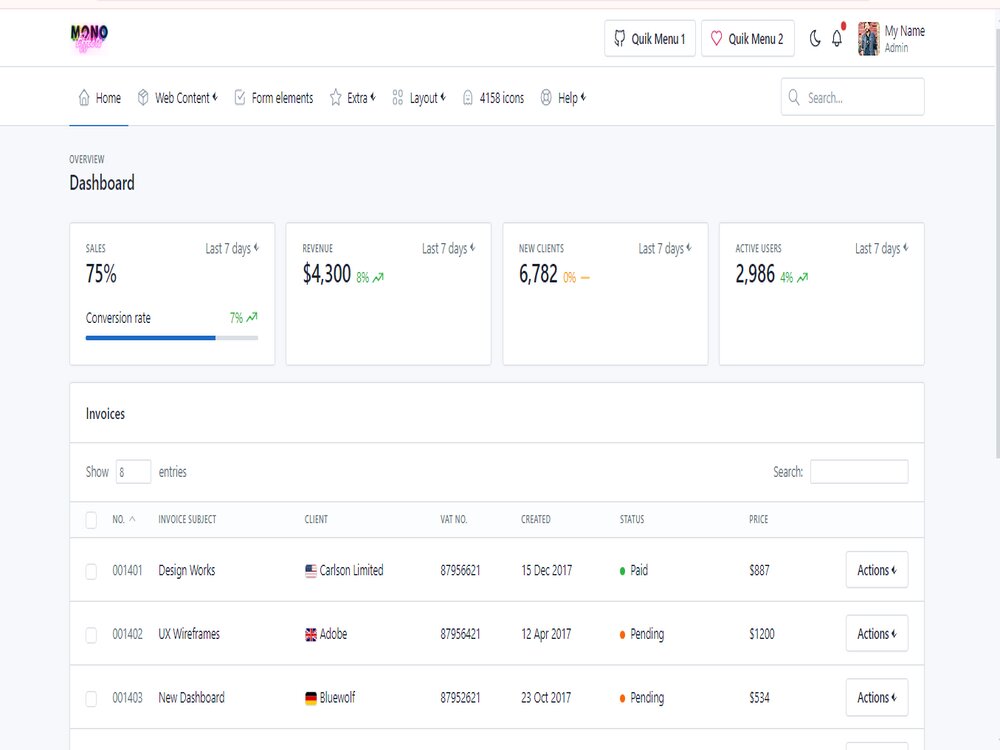This screenshot has height=750, width=1000.
Task: Click the Home house icon
Action: 84,98
